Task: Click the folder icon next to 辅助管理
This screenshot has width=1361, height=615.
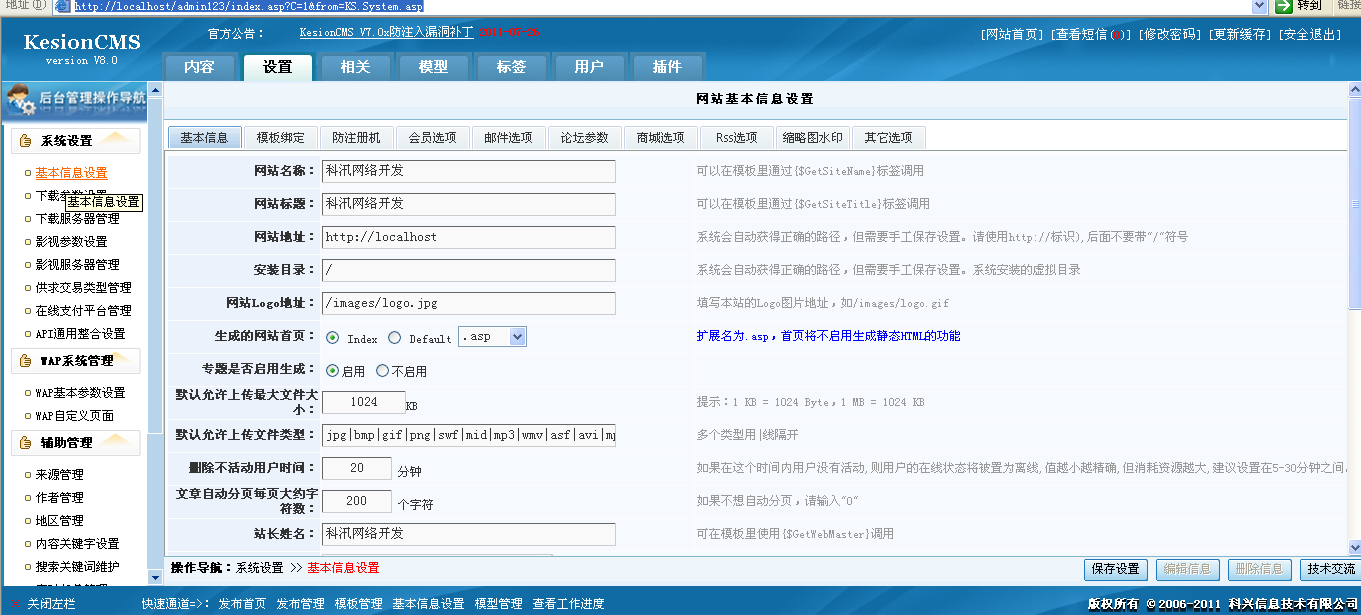Action: [25, 443]
